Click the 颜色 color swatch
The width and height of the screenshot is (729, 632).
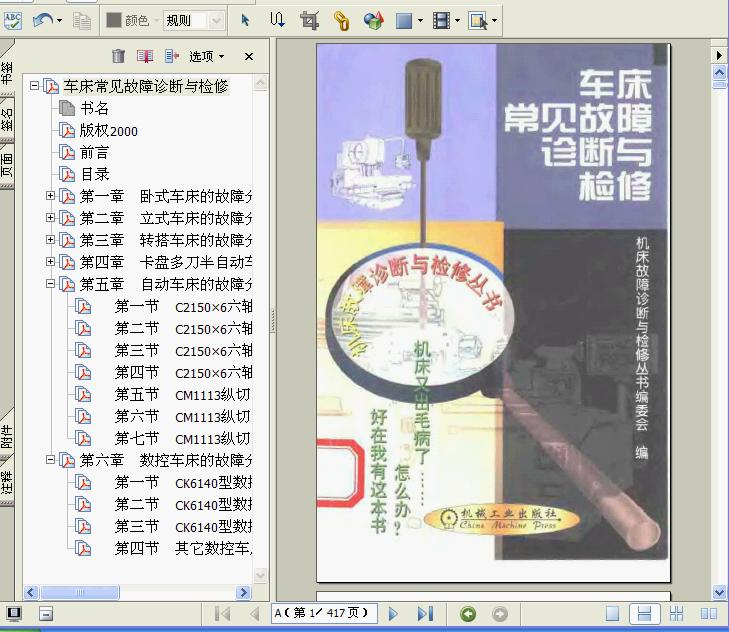pos(113,20)
